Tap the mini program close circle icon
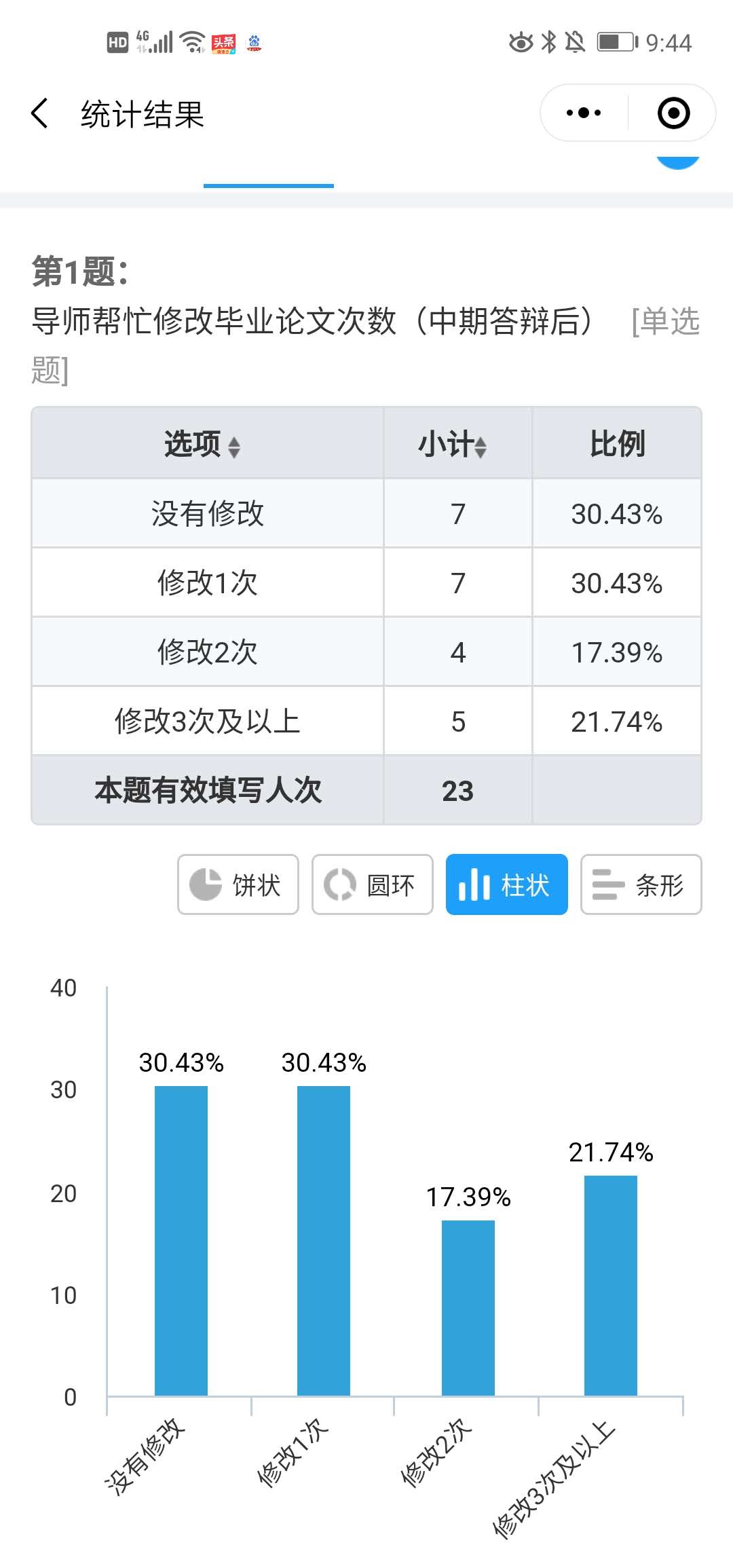Screen dimensions: 733x1568 [x=673, y=113]
